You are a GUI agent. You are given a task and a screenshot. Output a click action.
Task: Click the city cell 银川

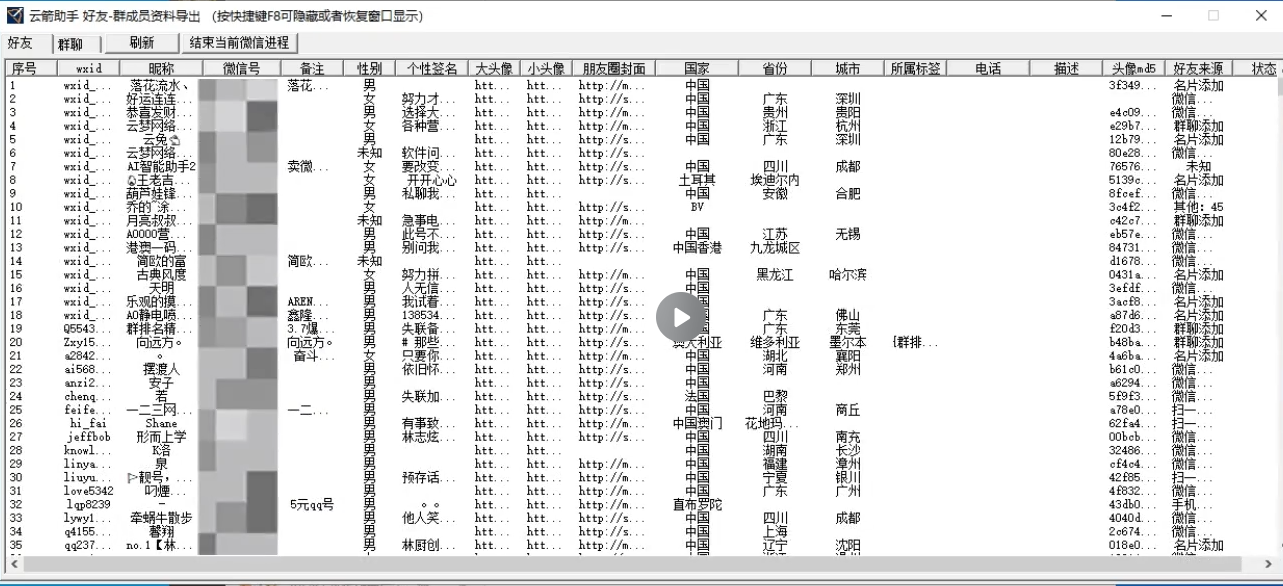tap(848, 477)
